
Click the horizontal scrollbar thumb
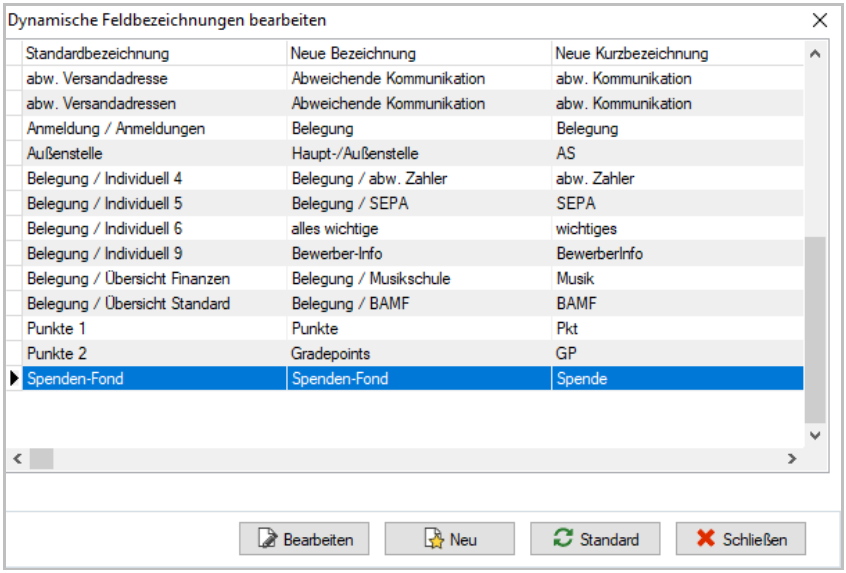coord(42,459)
